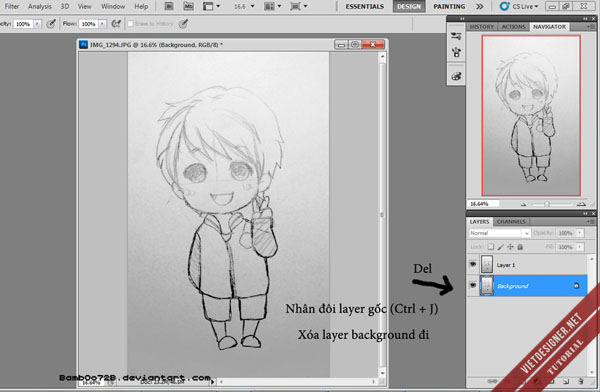
Task: Open the Layers panel options menu
Action: (591, 221)
